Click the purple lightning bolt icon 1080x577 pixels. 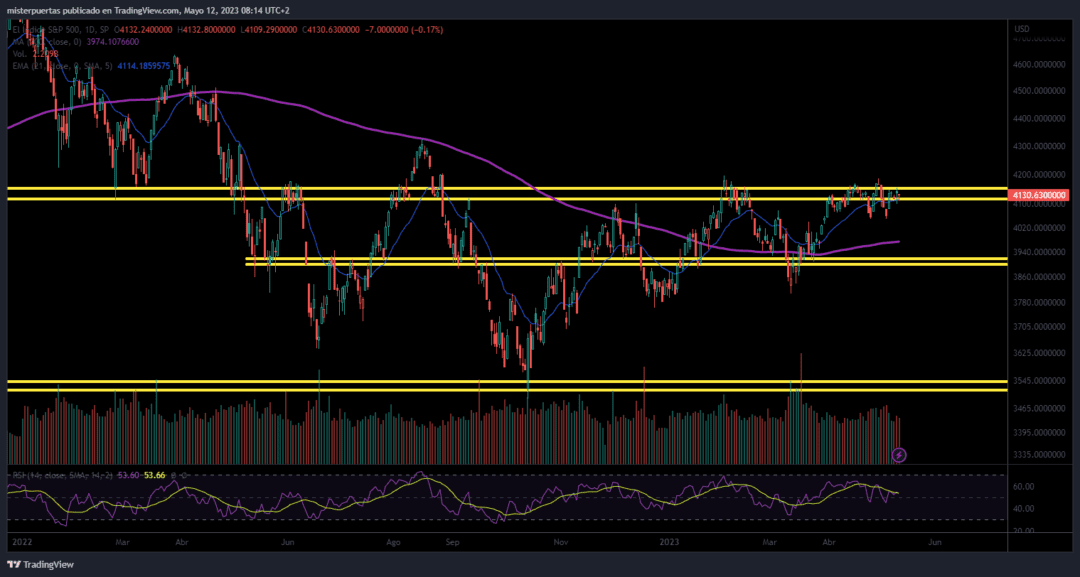(898, 455)
